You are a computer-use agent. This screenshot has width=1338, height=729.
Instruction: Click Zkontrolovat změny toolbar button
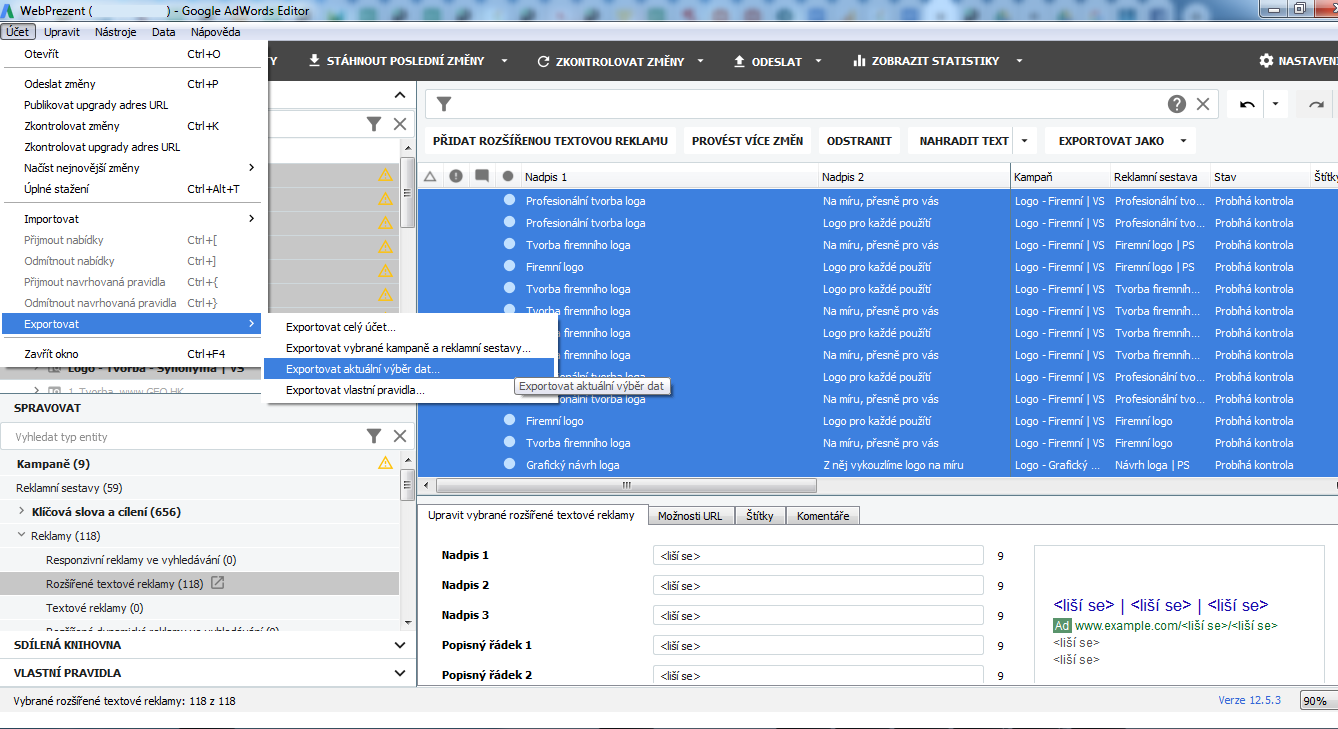[611, 61]
